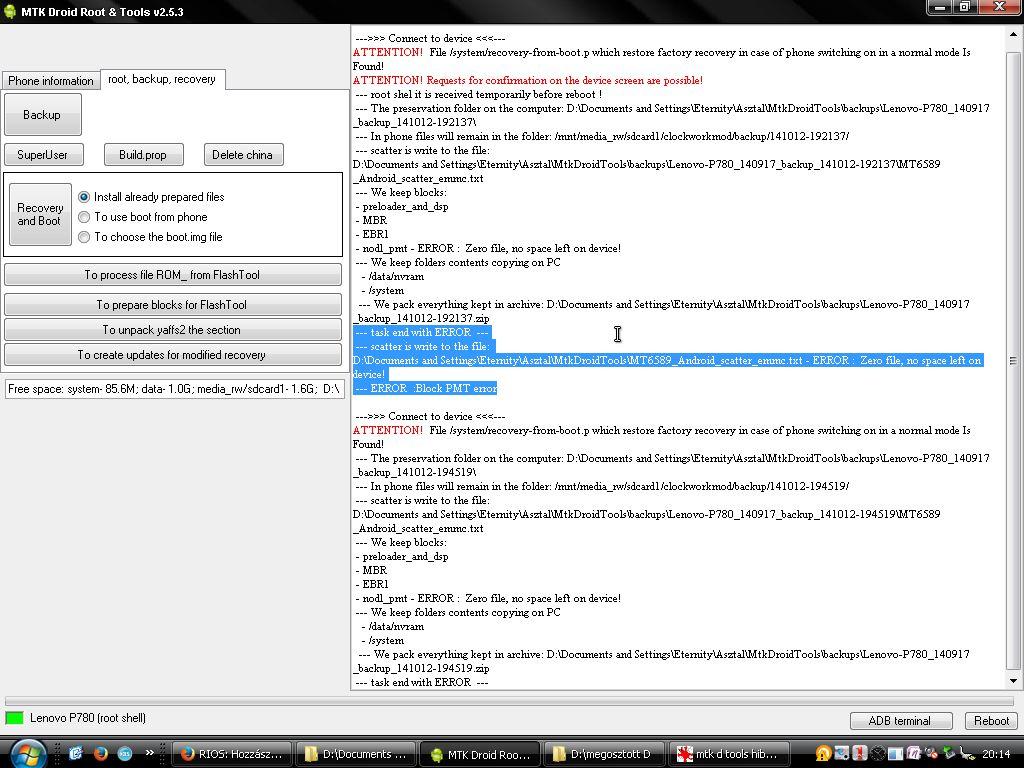Click the progress bar above the status line

coord(511,701)
